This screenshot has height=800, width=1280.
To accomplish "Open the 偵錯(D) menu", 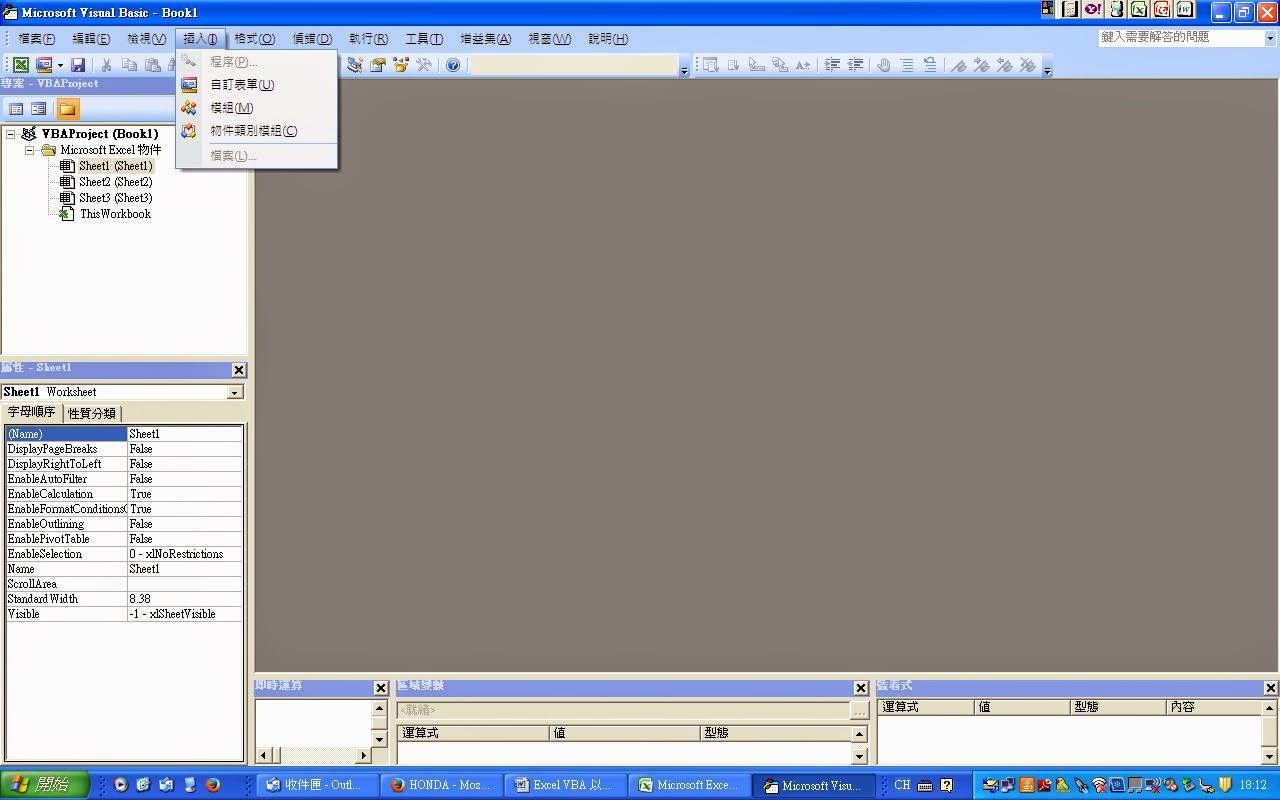I will (312, 39).
